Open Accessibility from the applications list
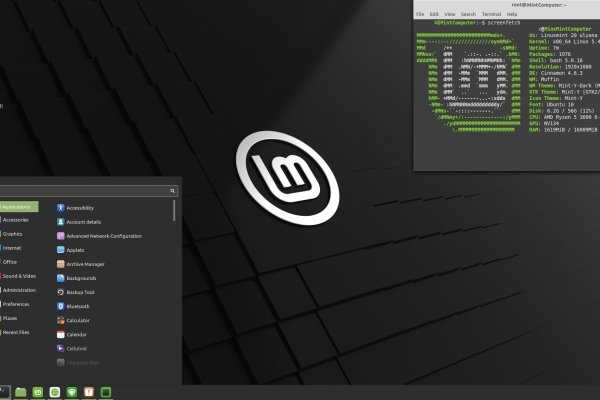 pyautogui.click(x=80, y=207)
